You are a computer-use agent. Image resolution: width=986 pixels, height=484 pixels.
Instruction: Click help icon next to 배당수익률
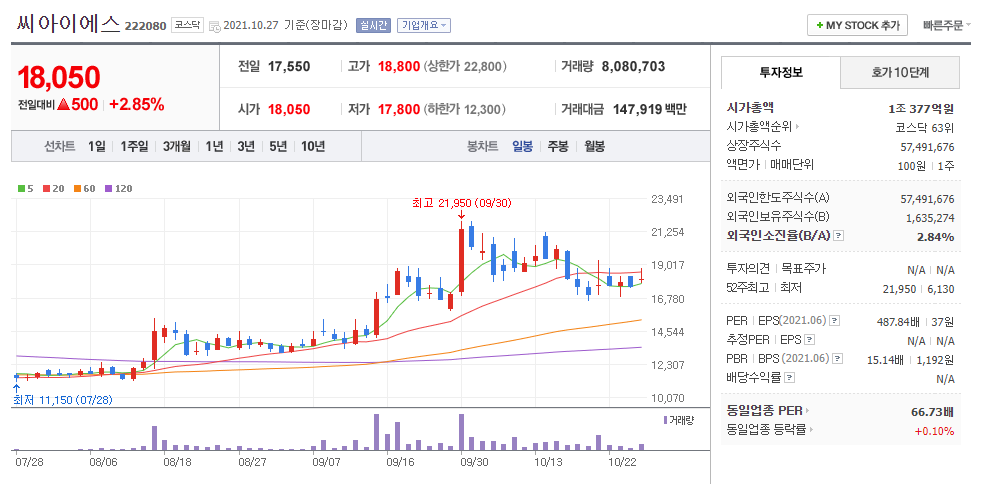[790, 378]
